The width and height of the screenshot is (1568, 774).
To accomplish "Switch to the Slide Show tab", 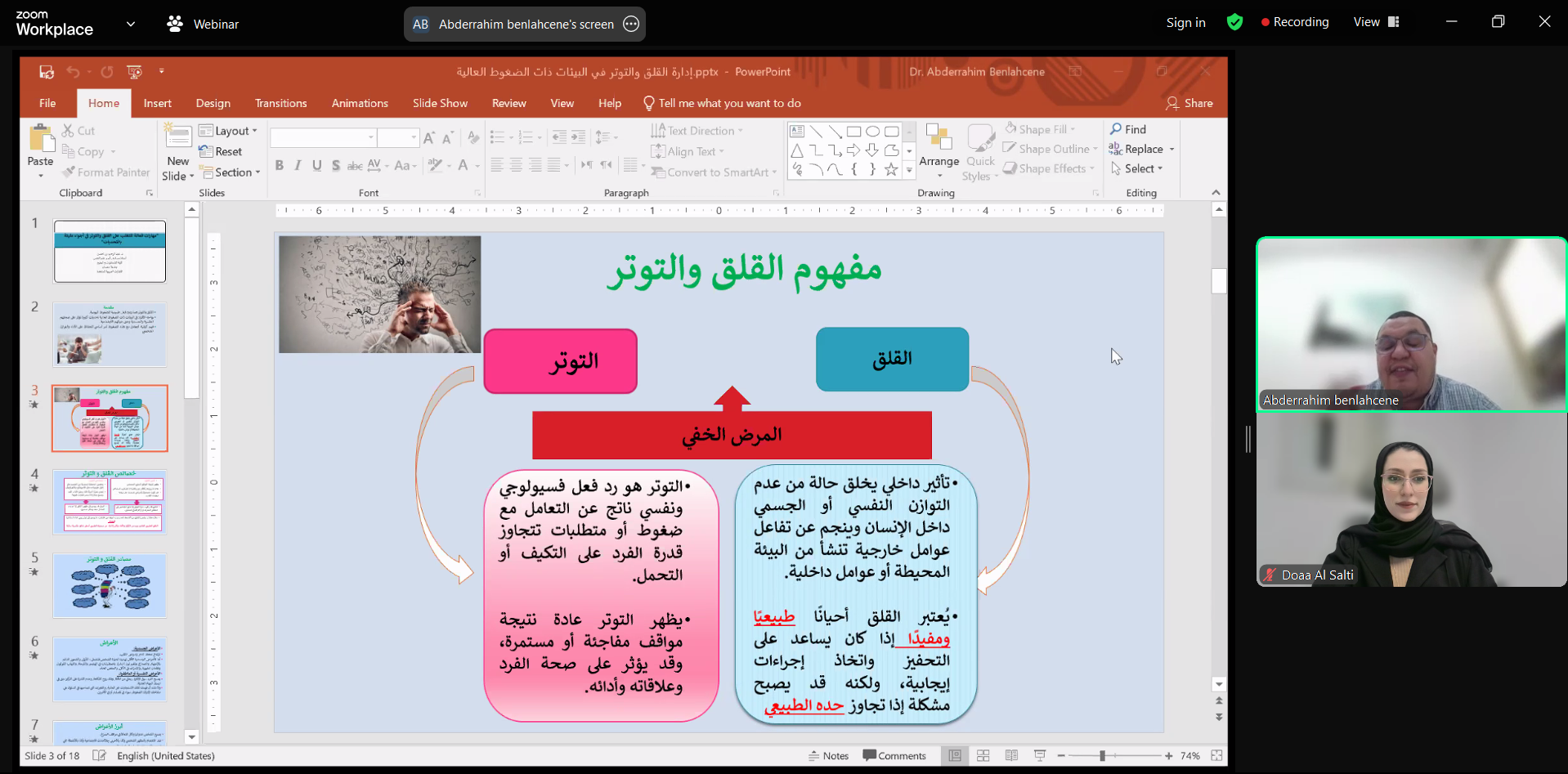I will [440, 103].
